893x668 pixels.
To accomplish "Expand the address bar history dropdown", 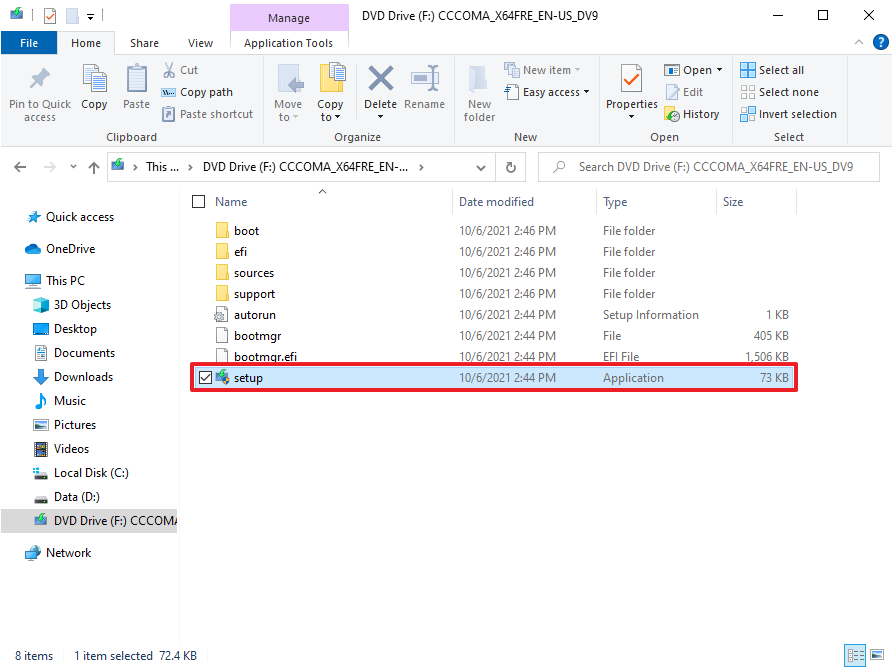I will tap(481, 167).
